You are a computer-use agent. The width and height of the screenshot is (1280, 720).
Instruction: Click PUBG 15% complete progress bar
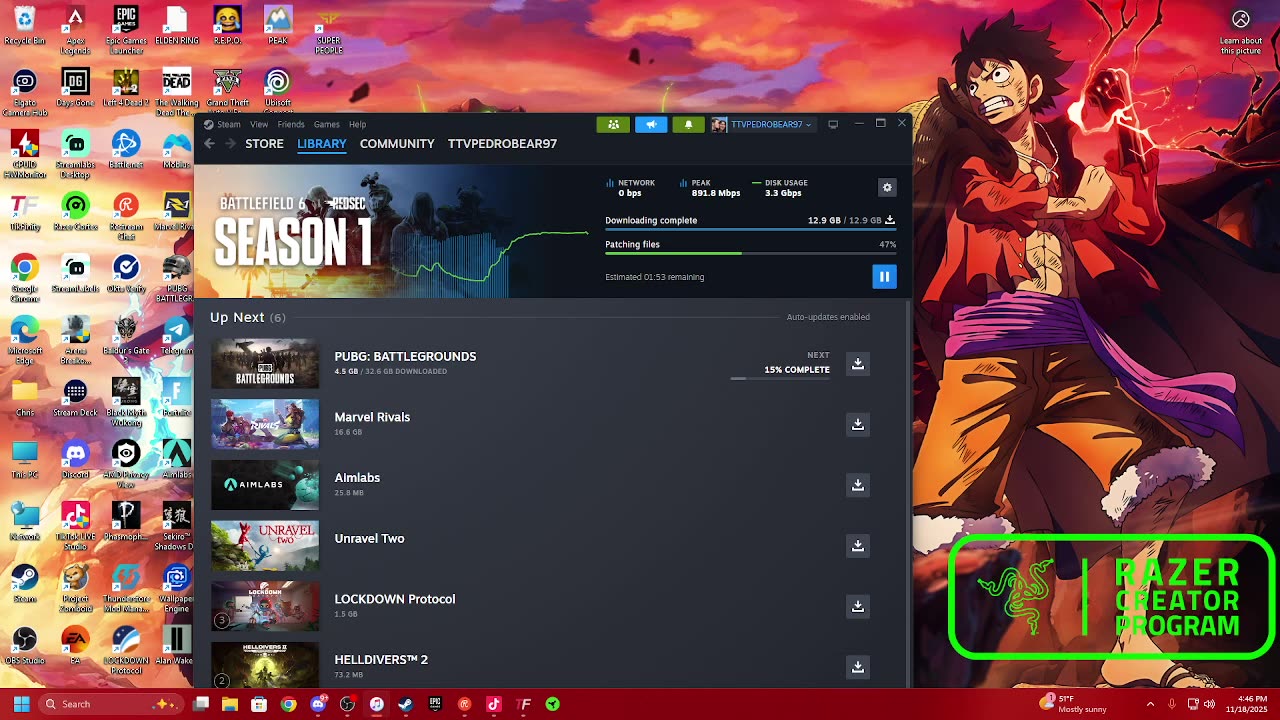point(780,378)
